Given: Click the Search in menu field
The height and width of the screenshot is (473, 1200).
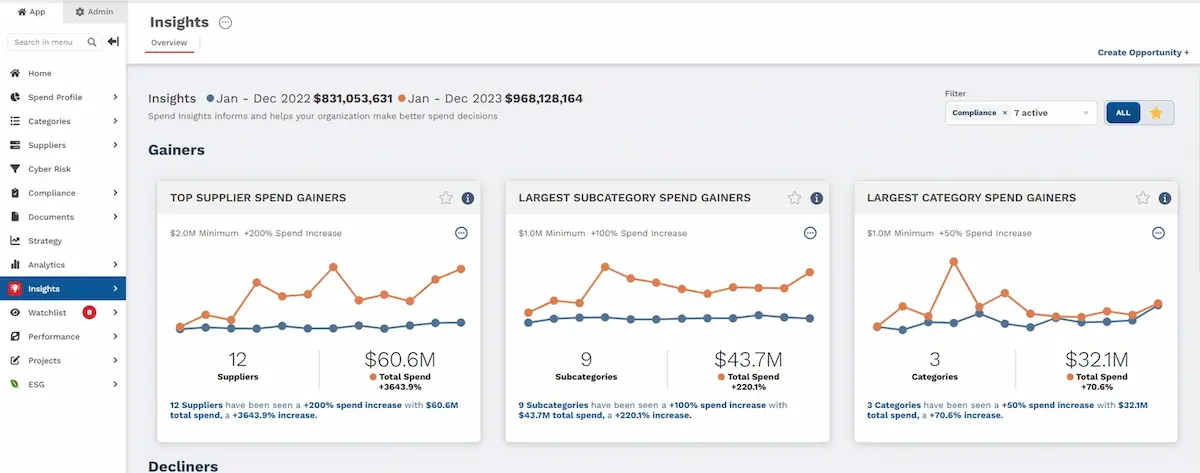Looking at the screenshot, I should 47,42.
